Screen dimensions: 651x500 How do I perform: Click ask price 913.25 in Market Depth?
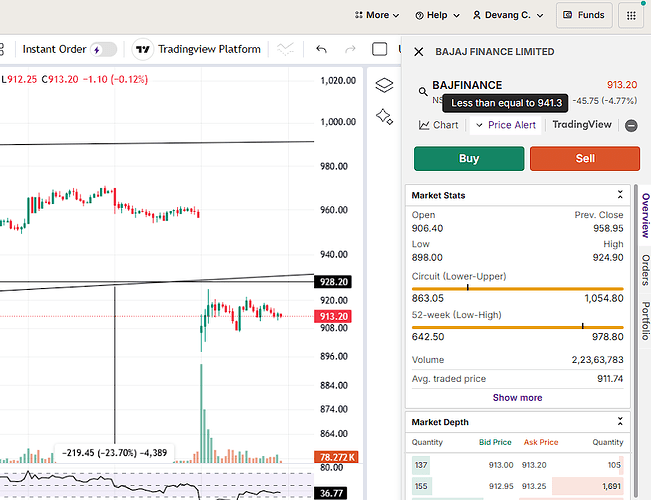click(x=534, y=486)
